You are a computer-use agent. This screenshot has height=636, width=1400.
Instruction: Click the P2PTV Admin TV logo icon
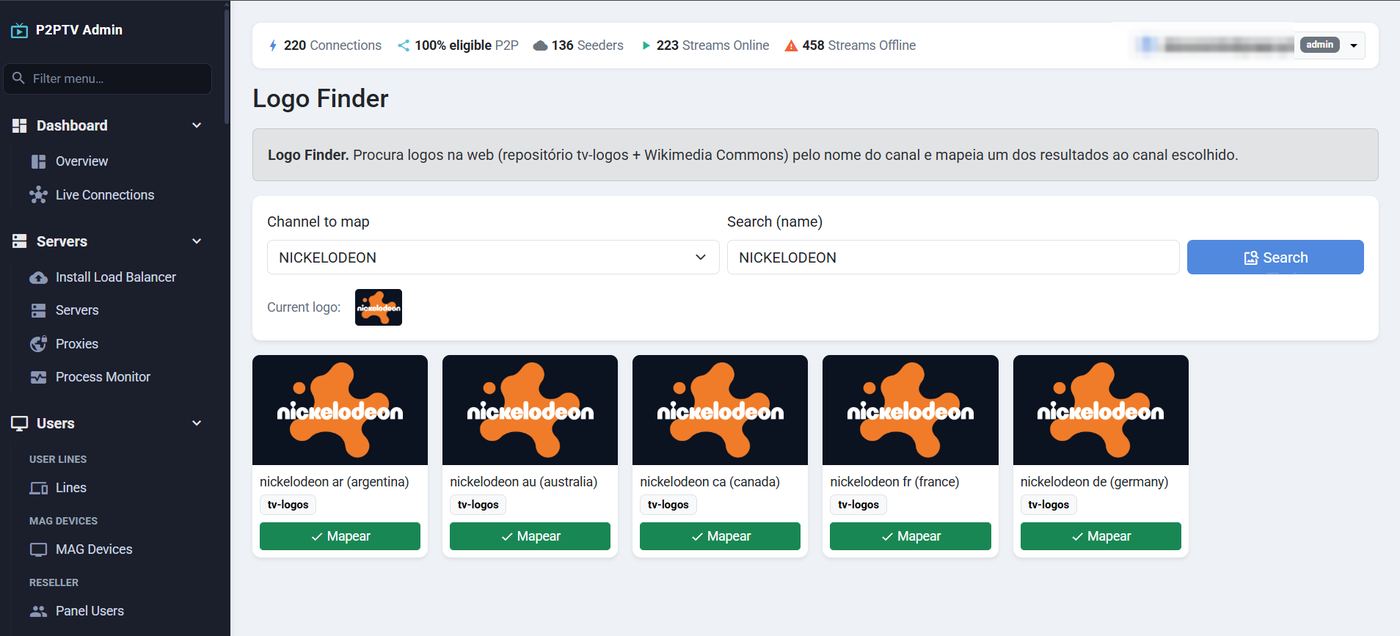(x=19, y=30)
